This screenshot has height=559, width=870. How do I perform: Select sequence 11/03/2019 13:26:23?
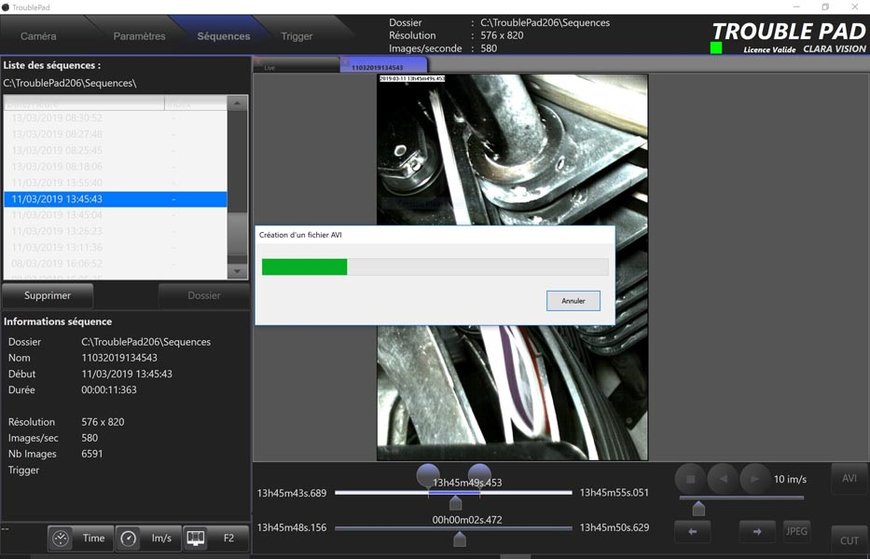tap(115, 231)
